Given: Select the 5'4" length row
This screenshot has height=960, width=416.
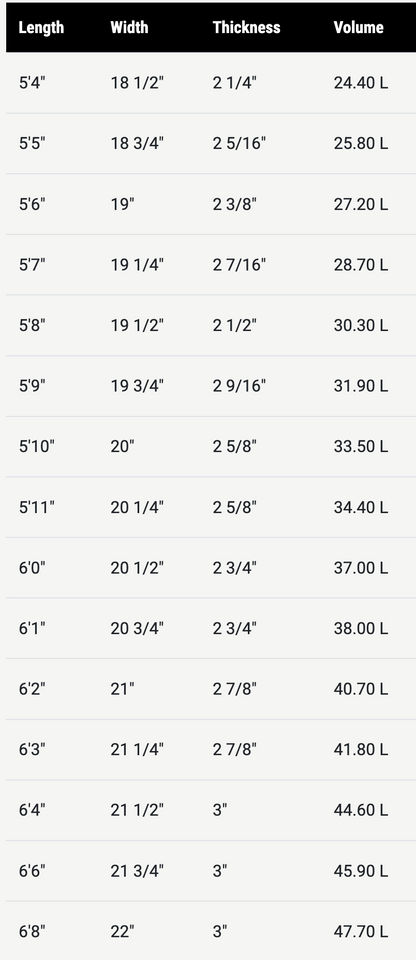Looking at the screenshot, I should [x=211, y=83].
